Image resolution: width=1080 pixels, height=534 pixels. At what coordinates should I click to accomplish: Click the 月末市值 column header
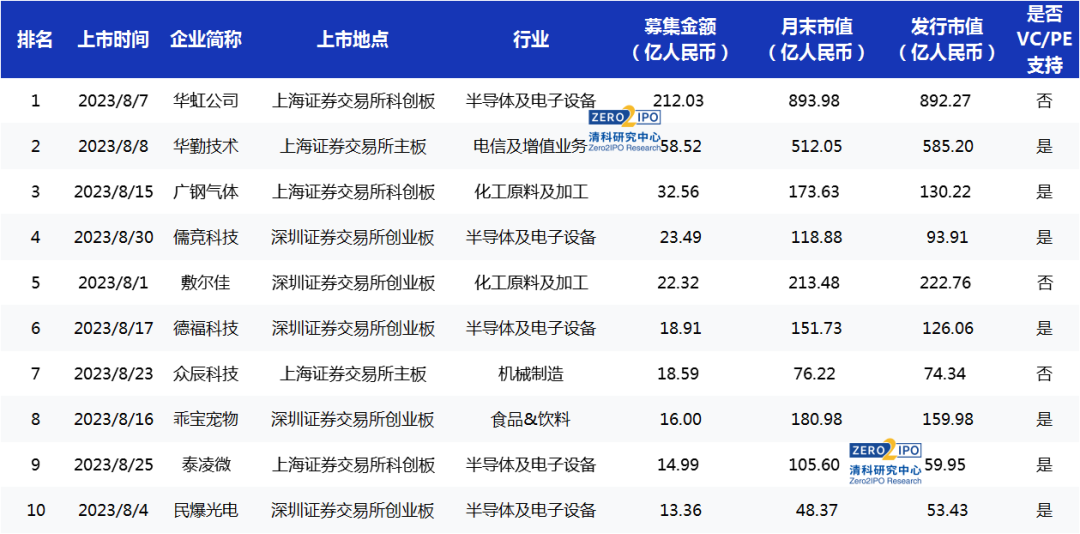817,39
